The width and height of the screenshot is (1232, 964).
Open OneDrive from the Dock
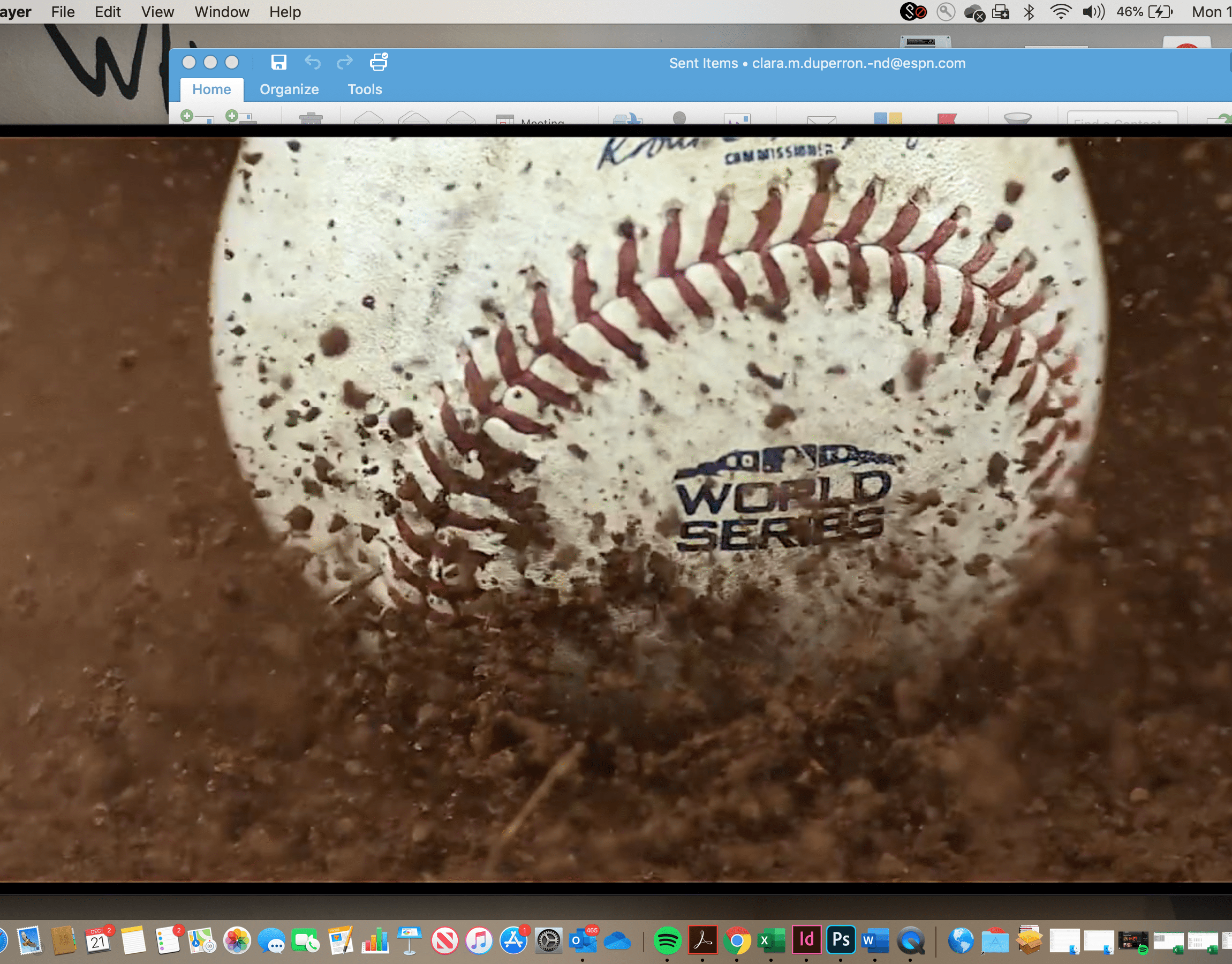[618, 942]
